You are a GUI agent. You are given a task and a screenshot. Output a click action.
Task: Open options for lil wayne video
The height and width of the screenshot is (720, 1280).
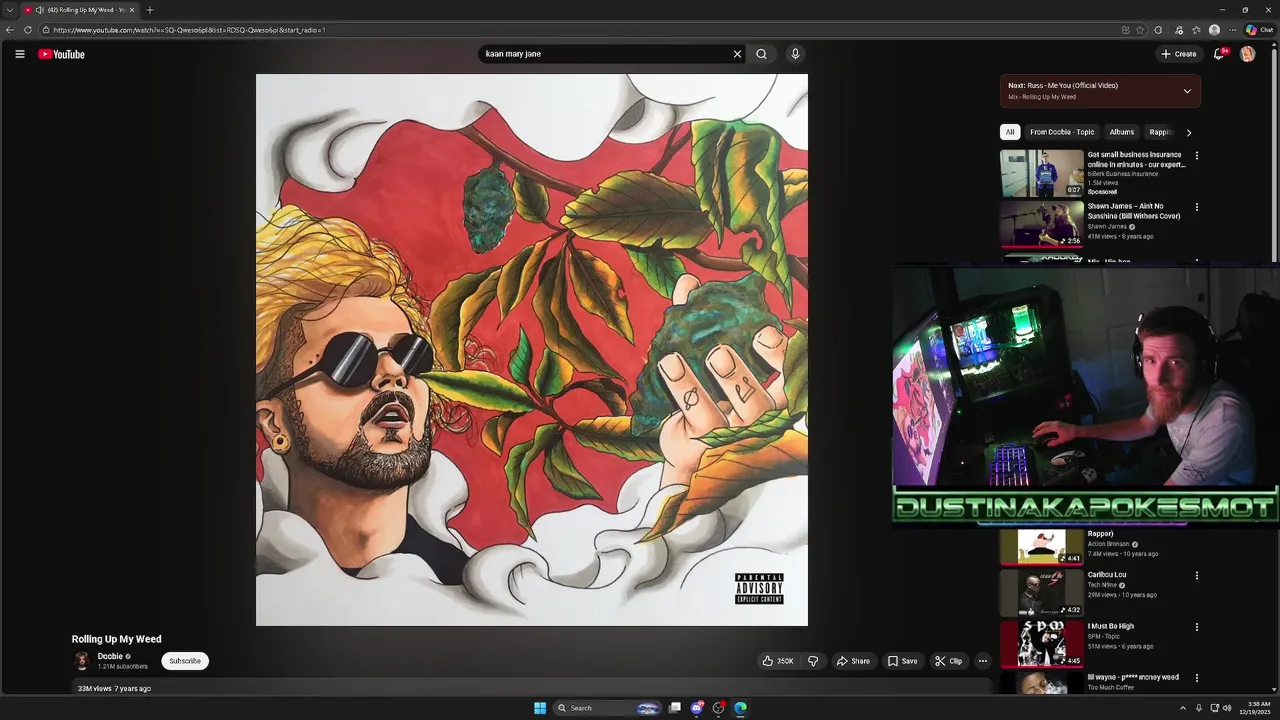1196,678
